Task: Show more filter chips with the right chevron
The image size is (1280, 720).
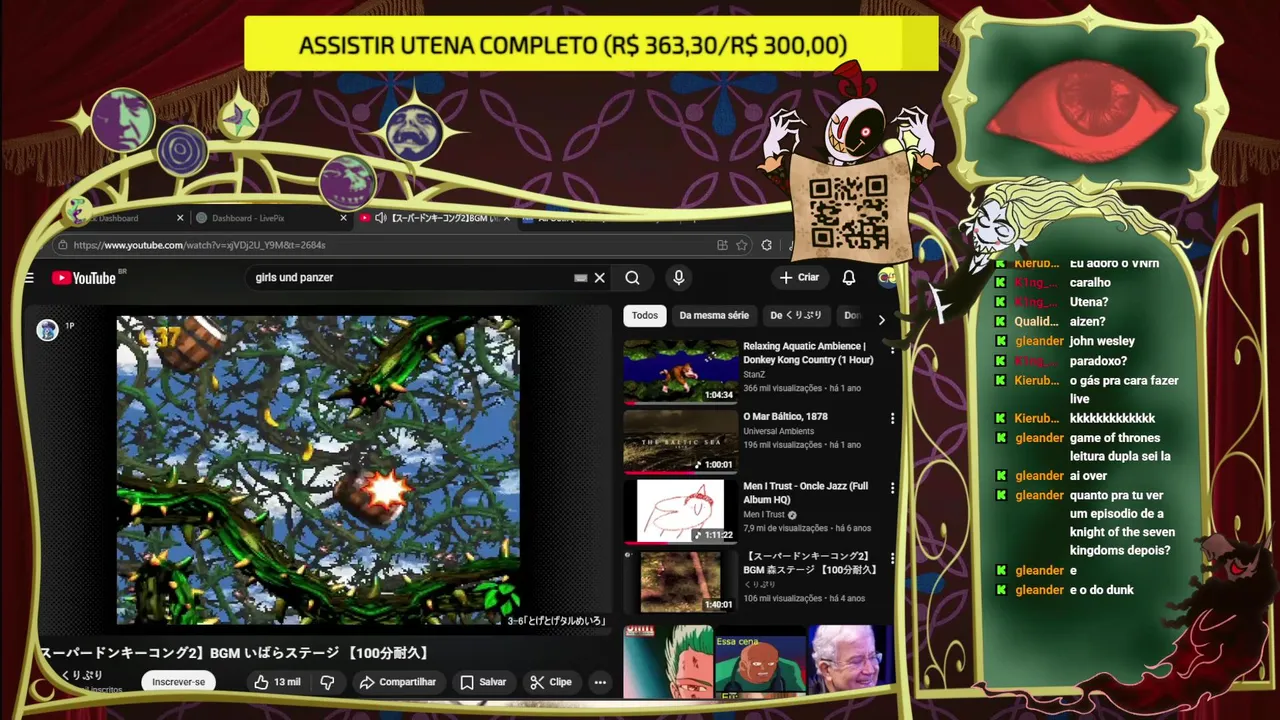Action: tap(881, 320)
